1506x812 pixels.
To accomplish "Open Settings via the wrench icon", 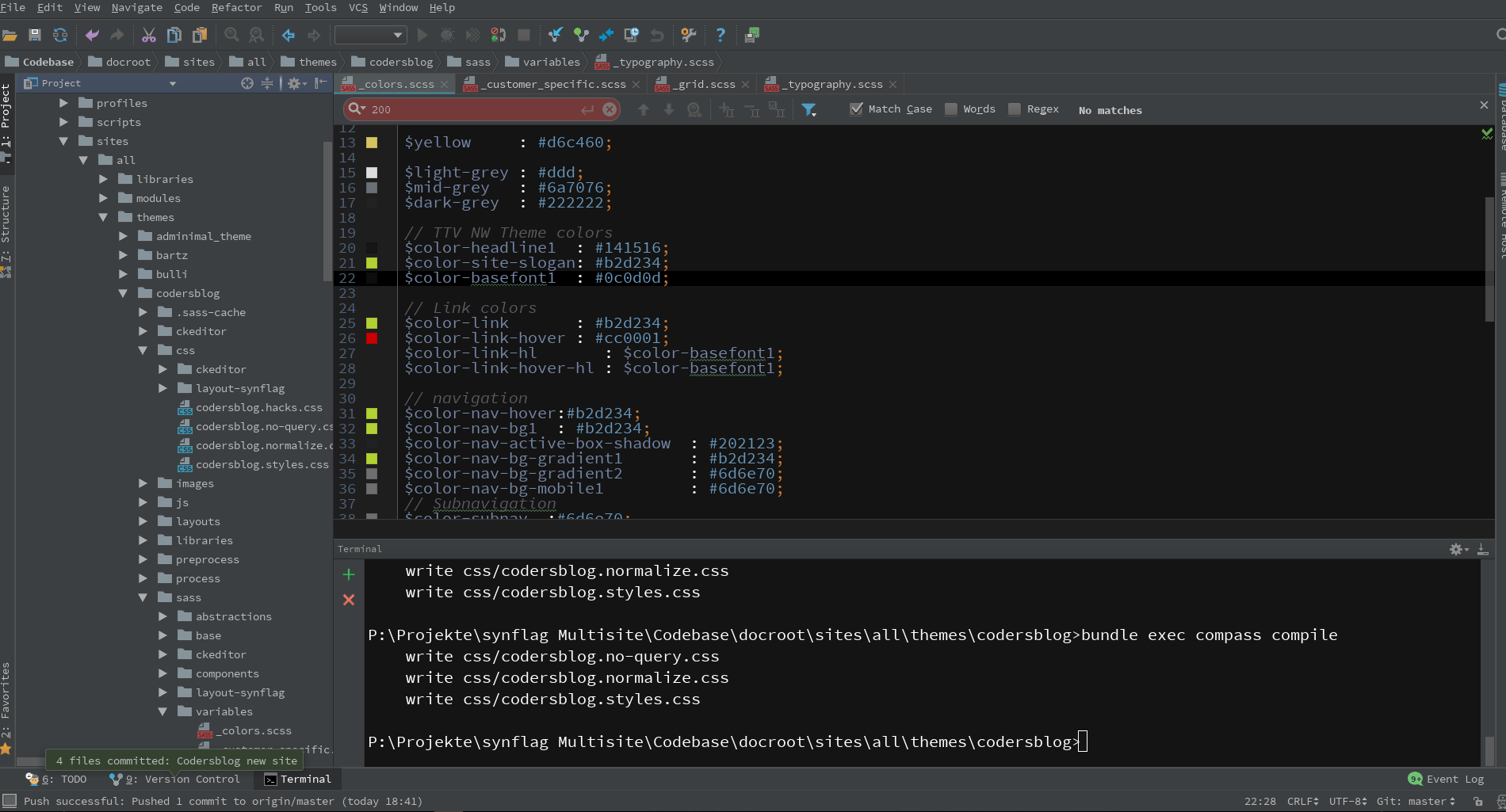I will tap(688, 35).
